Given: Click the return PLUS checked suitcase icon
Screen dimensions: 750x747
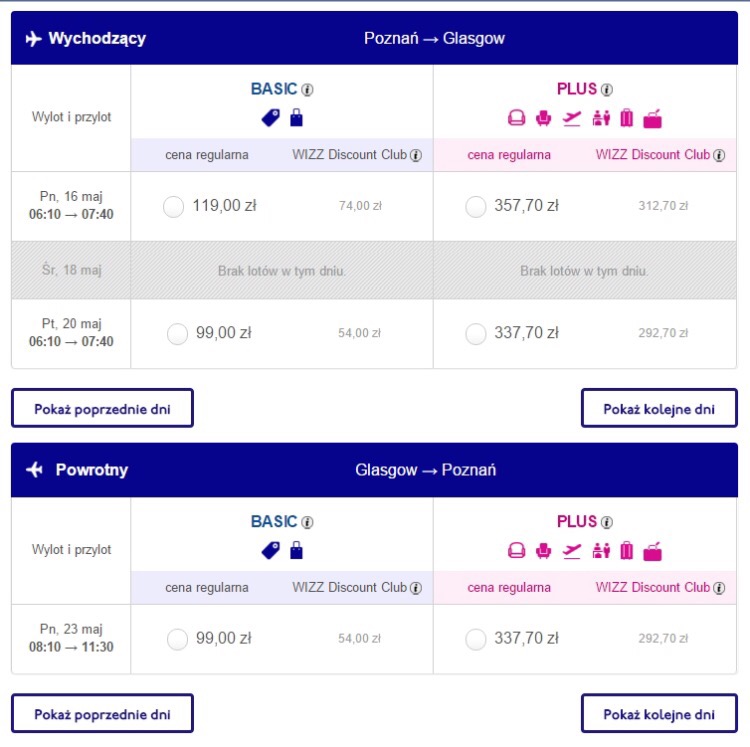Looking at the screenshot, I should (627, 550).
